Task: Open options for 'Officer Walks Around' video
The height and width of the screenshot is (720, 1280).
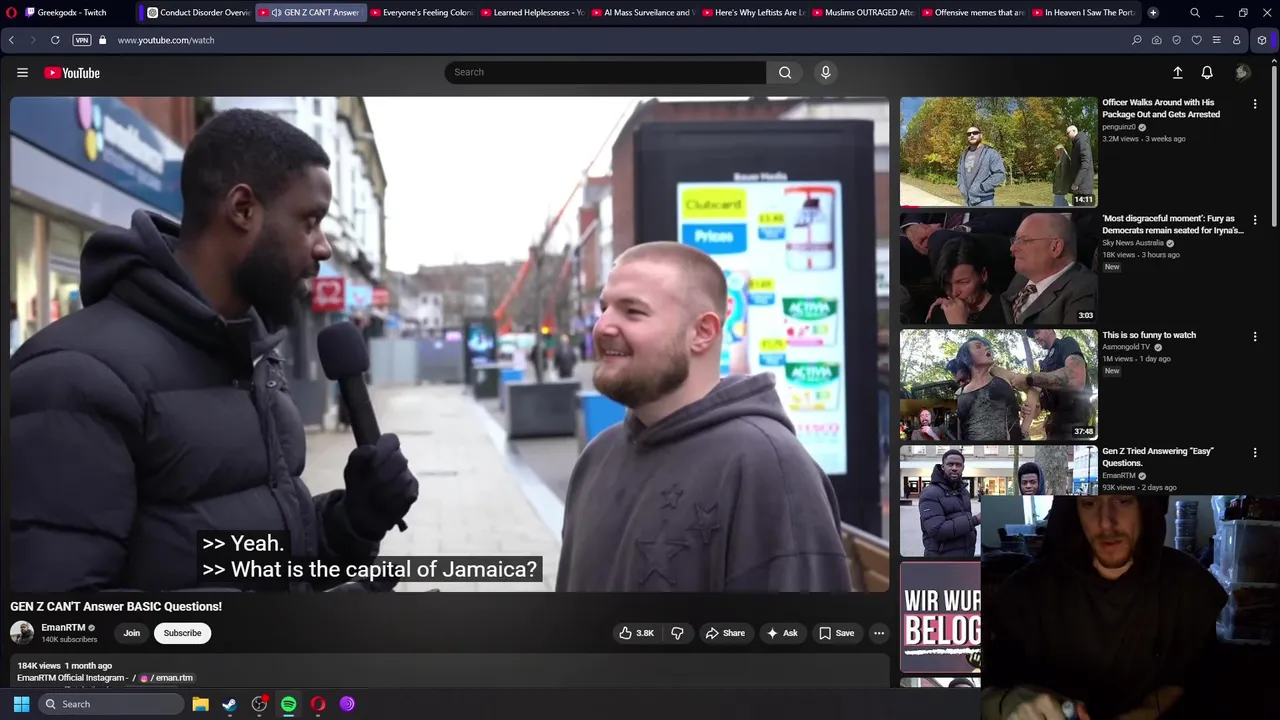Action: click(x=1255, y=104)
